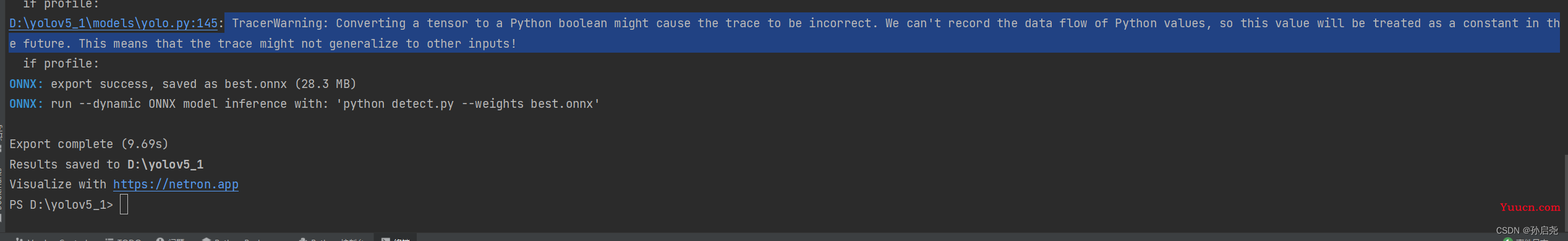Click the CSDN @孙启尧 watermark text
This screenshot has height=241, width=1568.
1527,230
